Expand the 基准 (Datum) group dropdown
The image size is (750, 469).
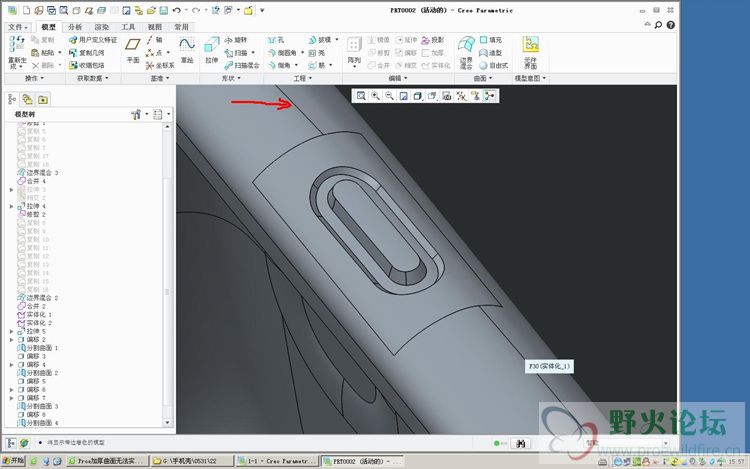(160, 78)
